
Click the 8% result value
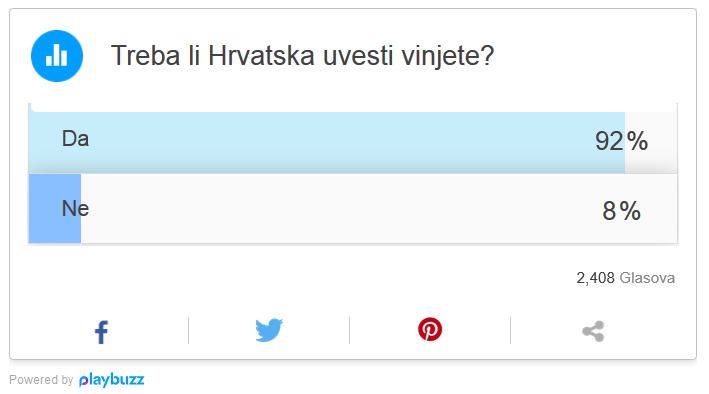click(621, 211)
